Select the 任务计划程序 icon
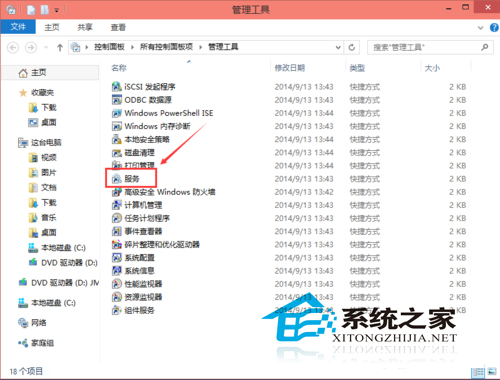This screenshot has height=380, width=500. point(116,218)
